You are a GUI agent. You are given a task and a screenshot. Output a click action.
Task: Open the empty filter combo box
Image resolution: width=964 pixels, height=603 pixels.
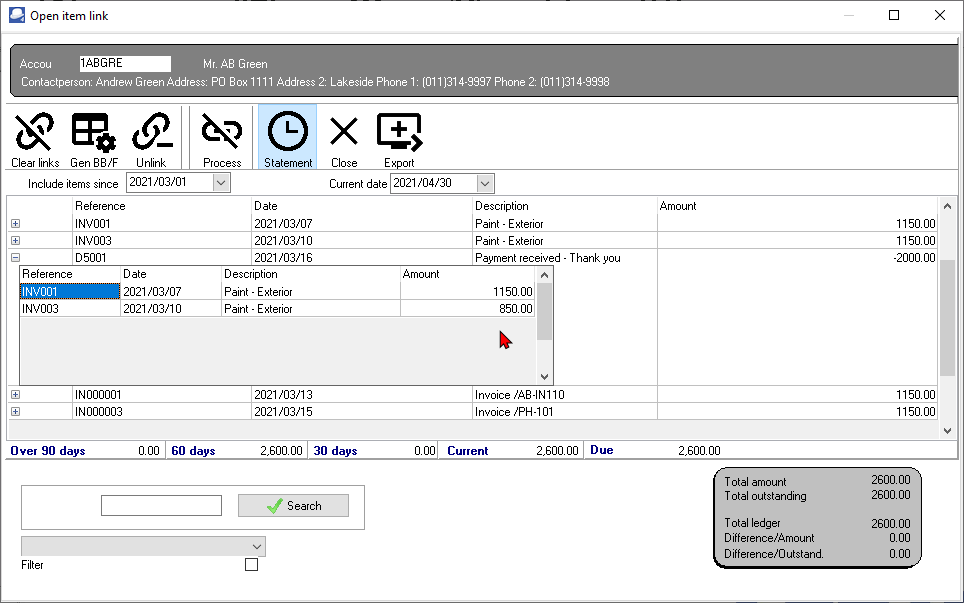pyautogui.click(x=143, y=546)
